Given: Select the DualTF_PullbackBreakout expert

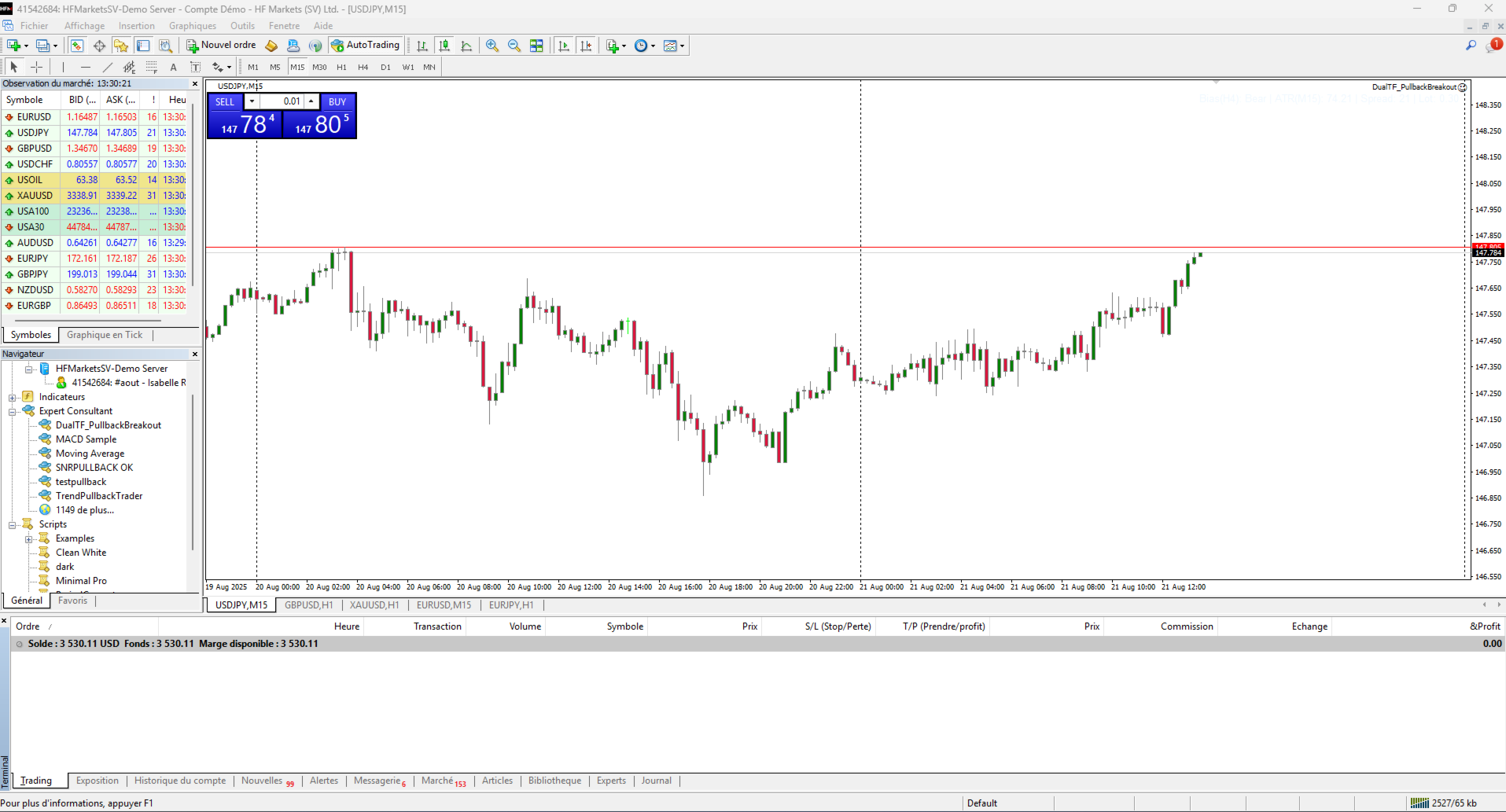Looking at the screenshot, I should click(x=108, y=425).
